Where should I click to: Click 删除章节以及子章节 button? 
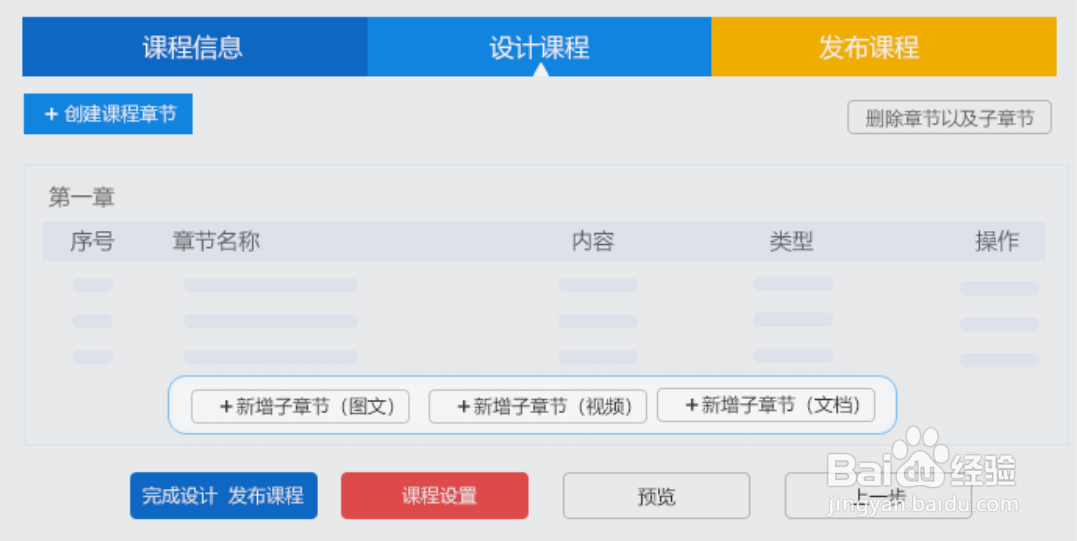coord(949,117)
